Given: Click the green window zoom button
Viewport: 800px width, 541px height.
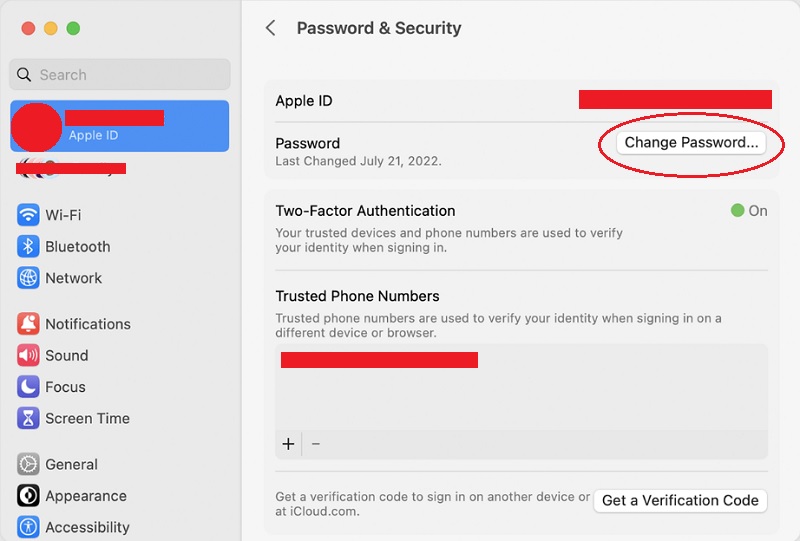Looking at the screenshot, I should [73, 28].
